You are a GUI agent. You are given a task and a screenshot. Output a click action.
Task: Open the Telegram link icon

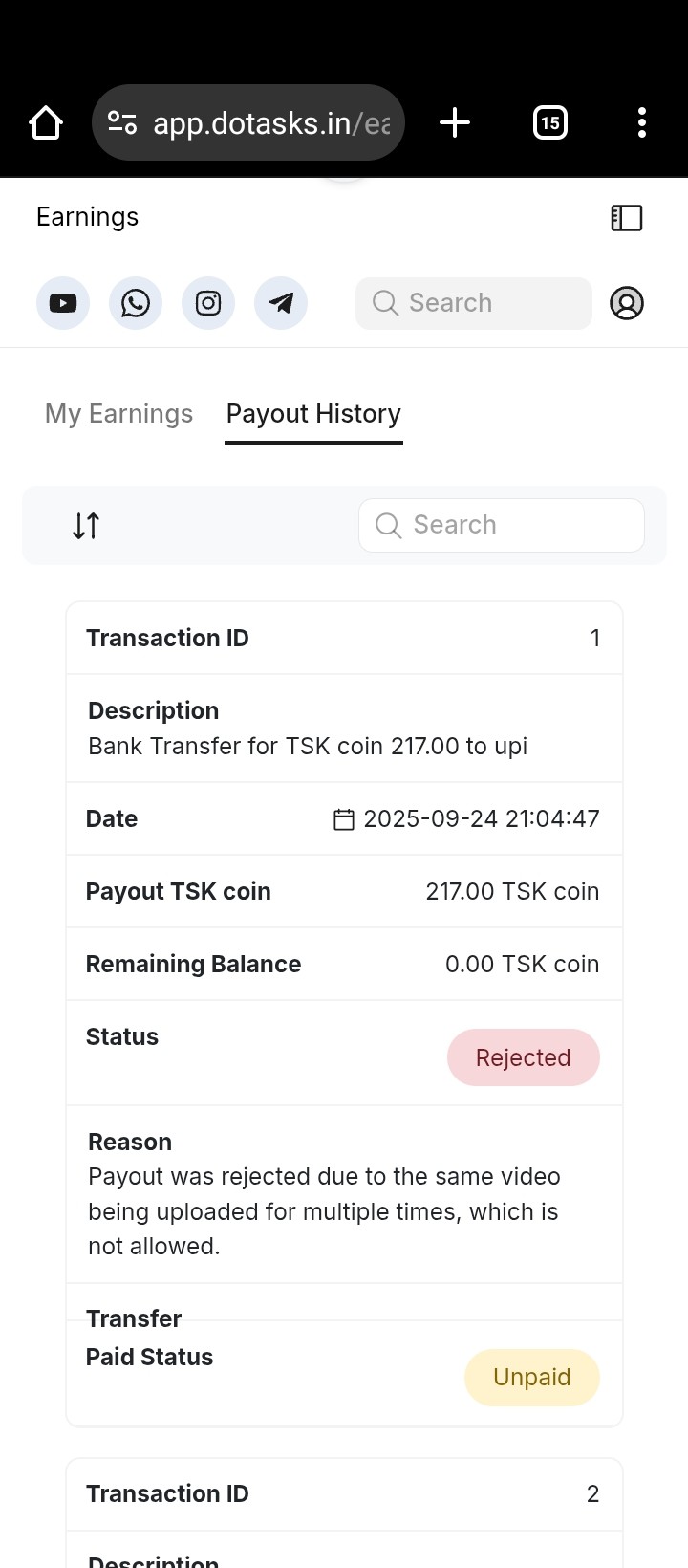[281, 303]
